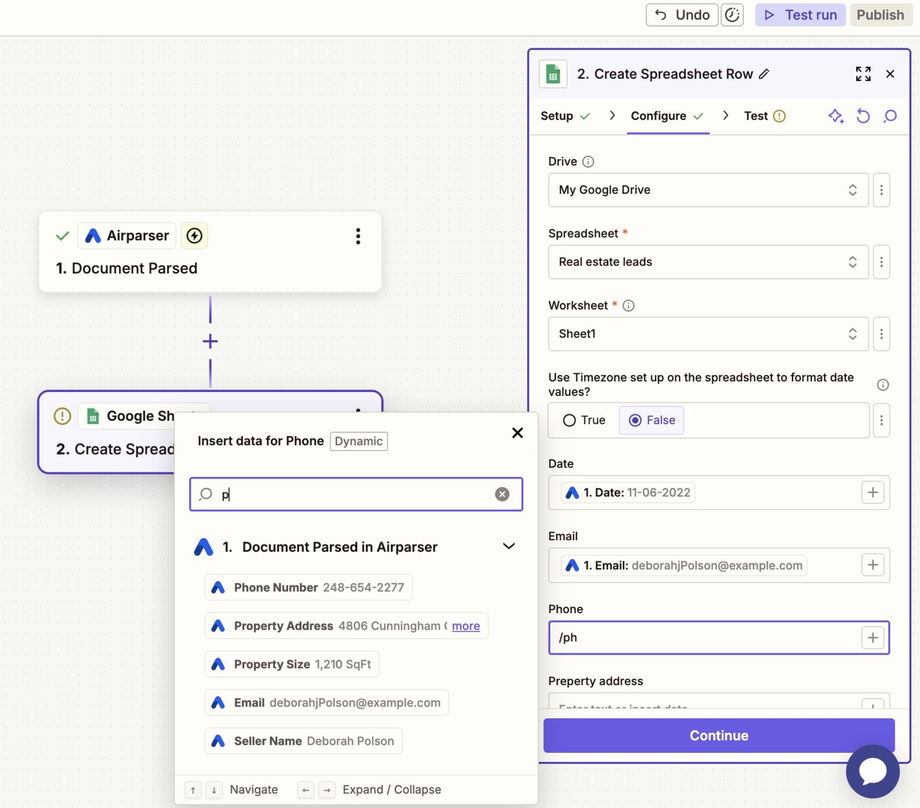Clear the search box text
The image size is (920, 808).
pyautogui.click(x=502, y=494)
